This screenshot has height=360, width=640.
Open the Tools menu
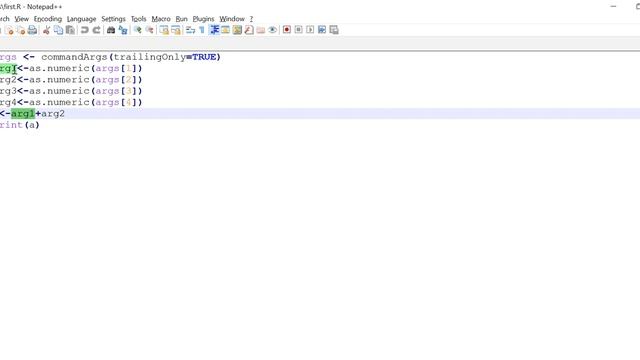[138, 19]
